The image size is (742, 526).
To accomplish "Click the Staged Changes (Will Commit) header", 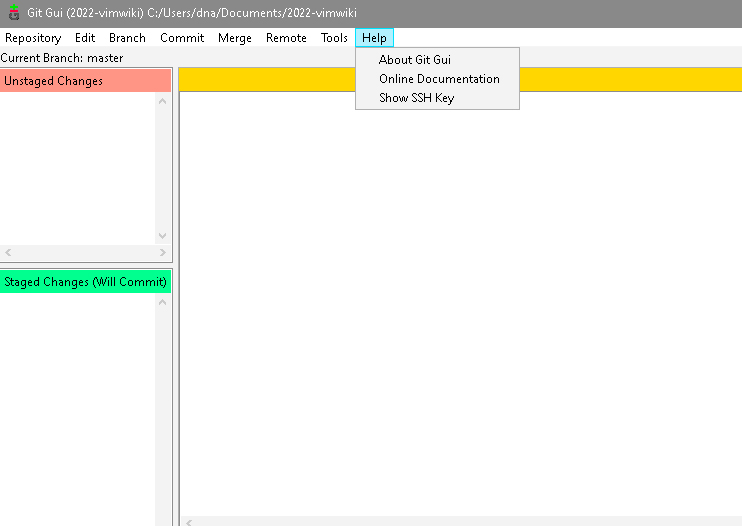I will tap(86, 282).
